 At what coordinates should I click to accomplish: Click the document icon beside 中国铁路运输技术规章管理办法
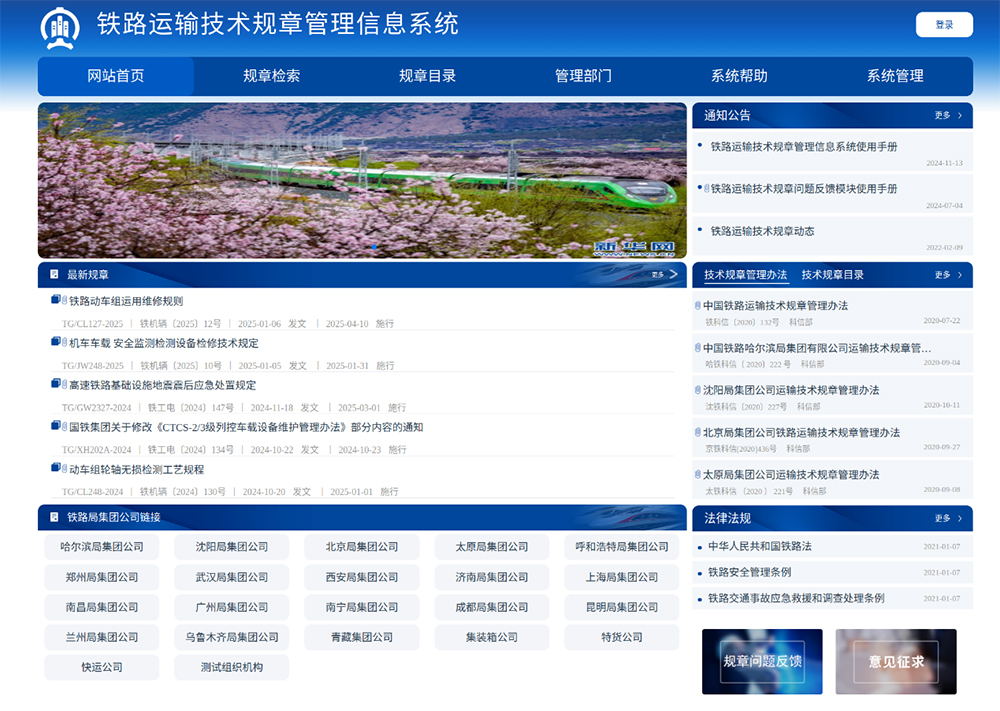699,306
